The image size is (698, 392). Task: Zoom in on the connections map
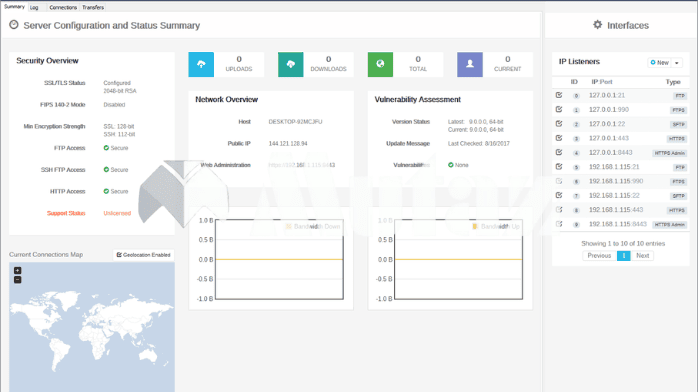point(17,271)
